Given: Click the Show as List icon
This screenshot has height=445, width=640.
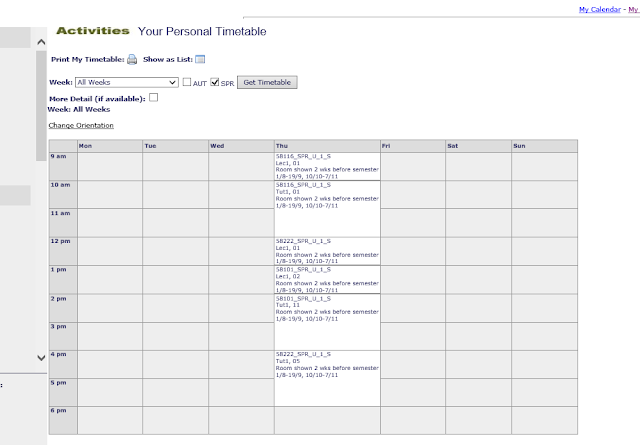Looking at the screenshot, I should tap(200, 59).
